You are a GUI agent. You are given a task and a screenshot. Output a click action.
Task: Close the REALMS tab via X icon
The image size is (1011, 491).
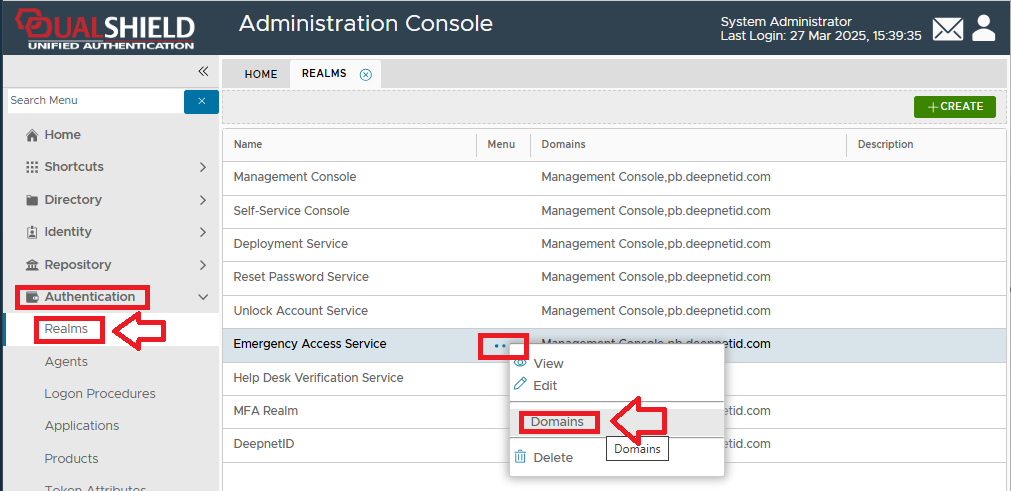pos(365,74)
